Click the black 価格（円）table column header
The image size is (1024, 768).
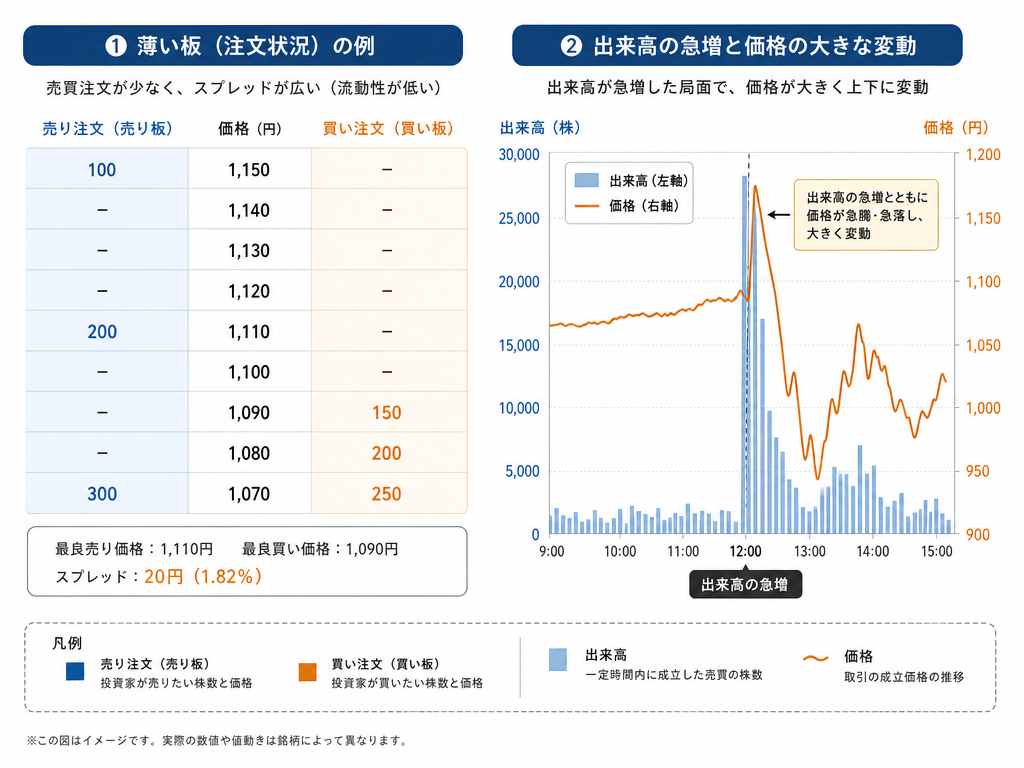pos(249,129)
